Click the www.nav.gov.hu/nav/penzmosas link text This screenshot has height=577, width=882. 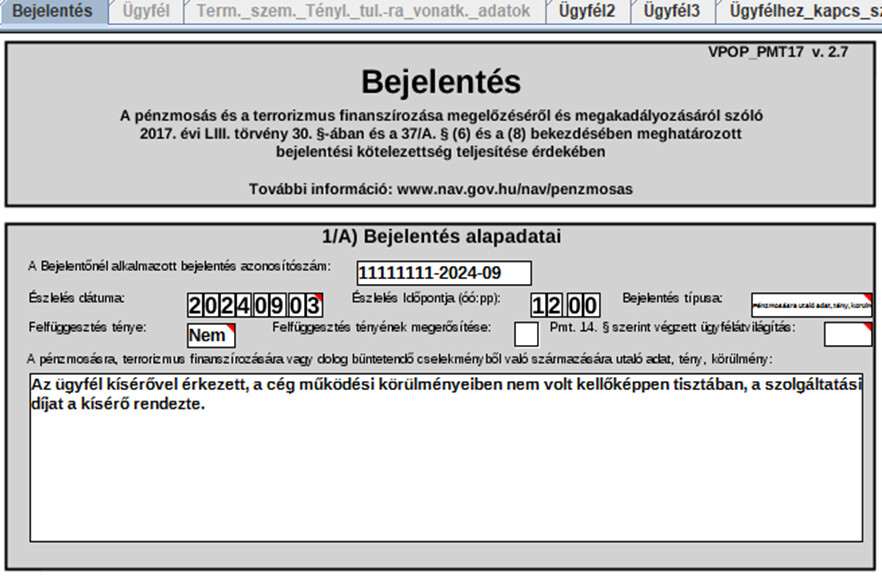coord(514,188)
